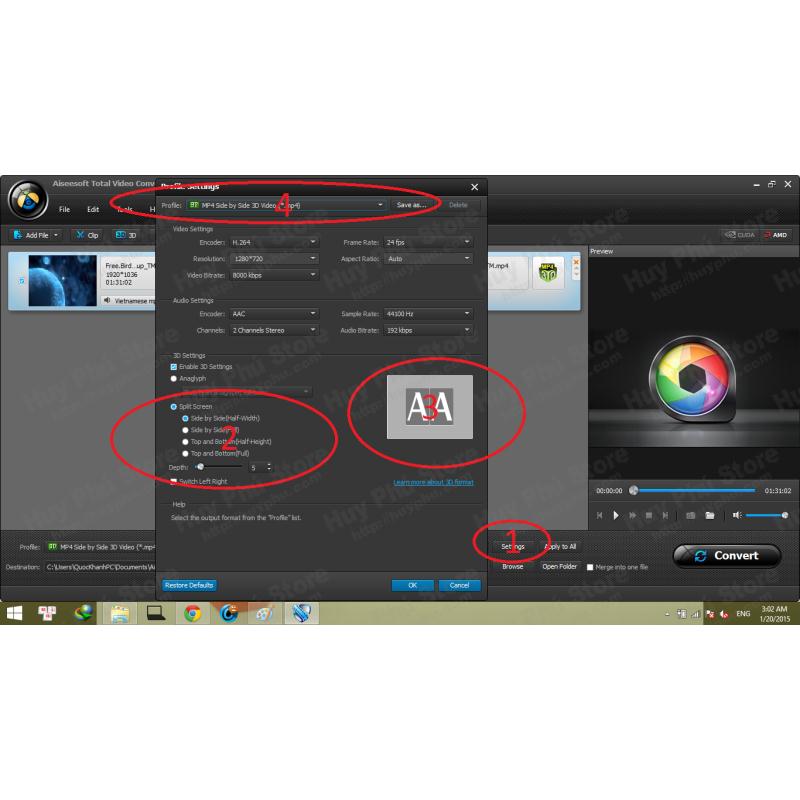
Task: Click Cancel in Profile Settings
Action: [x=459, y=585]
